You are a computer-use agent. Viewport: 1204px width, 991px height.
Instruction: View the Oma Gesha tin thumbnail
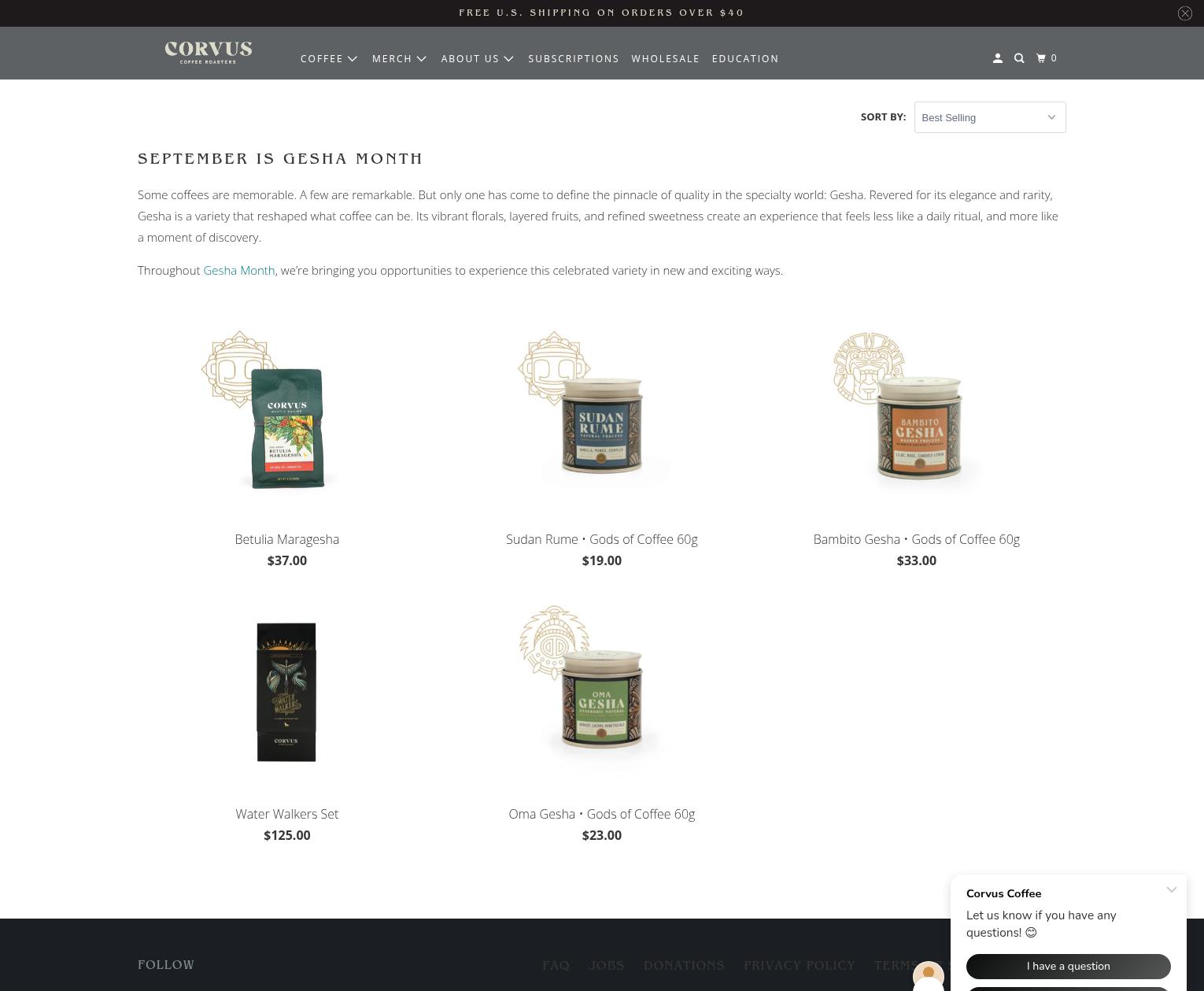pos(602,689)
